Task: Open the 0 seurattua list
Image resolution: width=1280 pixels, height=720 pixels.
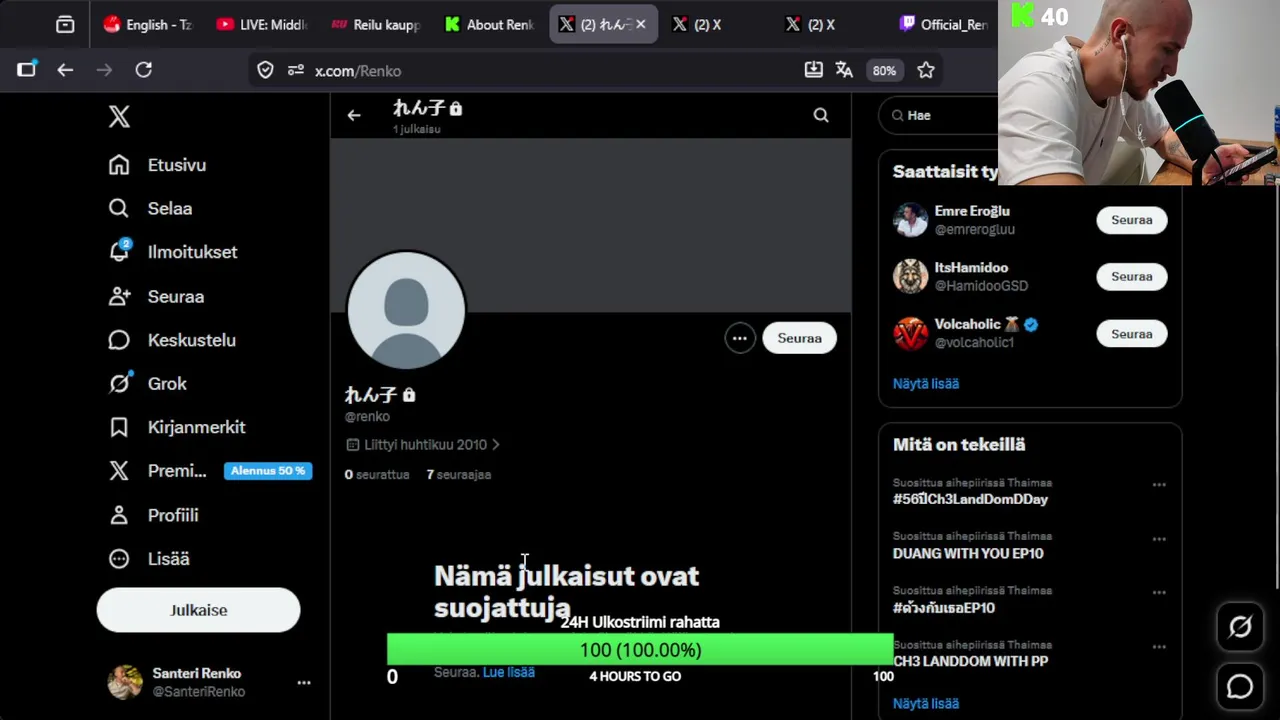Action: 377,474
